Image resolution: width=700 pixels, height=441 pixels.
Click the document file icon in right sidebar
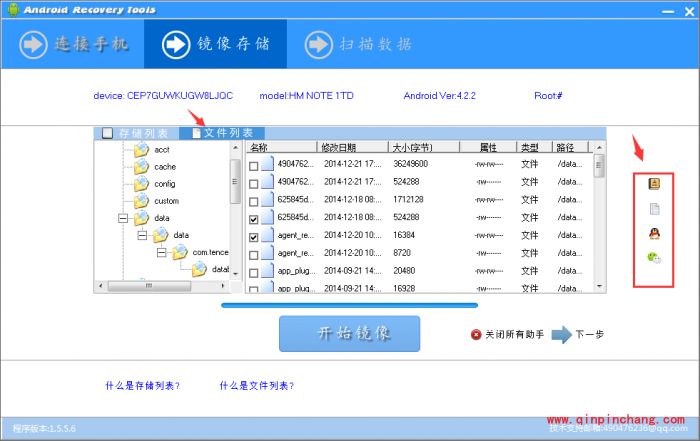click(x=655, y=209)
